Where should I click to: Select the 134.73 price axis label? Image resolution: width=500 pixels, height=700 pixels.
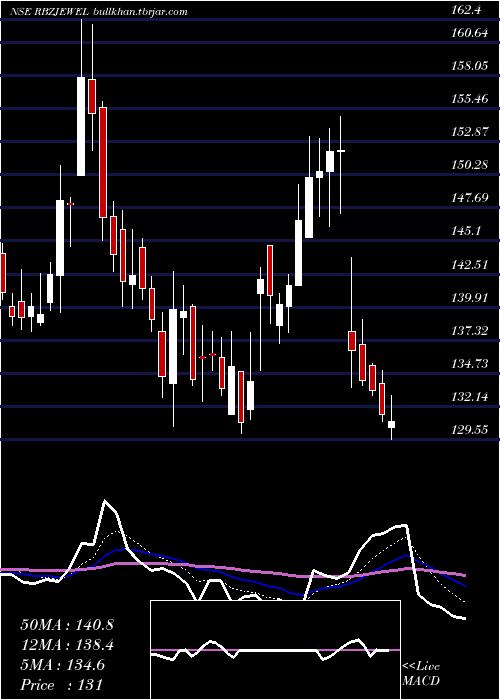pos(469,363)
